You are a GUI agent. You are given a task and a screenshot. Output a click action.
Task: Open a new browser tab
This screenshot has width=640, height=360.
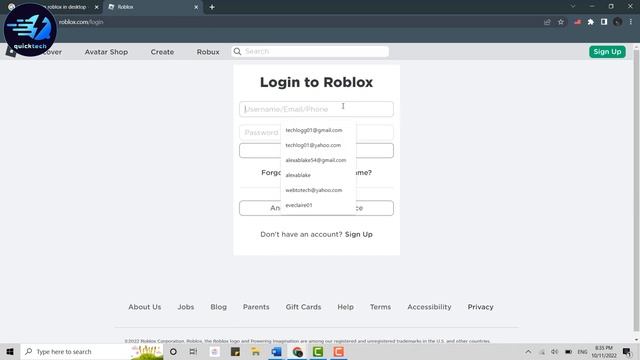[212, 7]
